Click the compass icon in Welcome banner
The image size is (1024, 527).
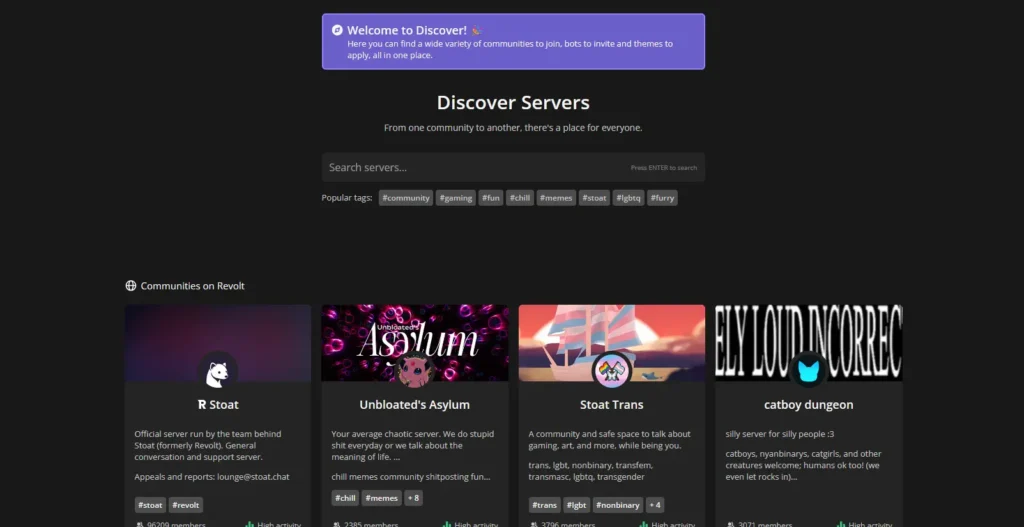pyautogui.click(x=337, y=30)
